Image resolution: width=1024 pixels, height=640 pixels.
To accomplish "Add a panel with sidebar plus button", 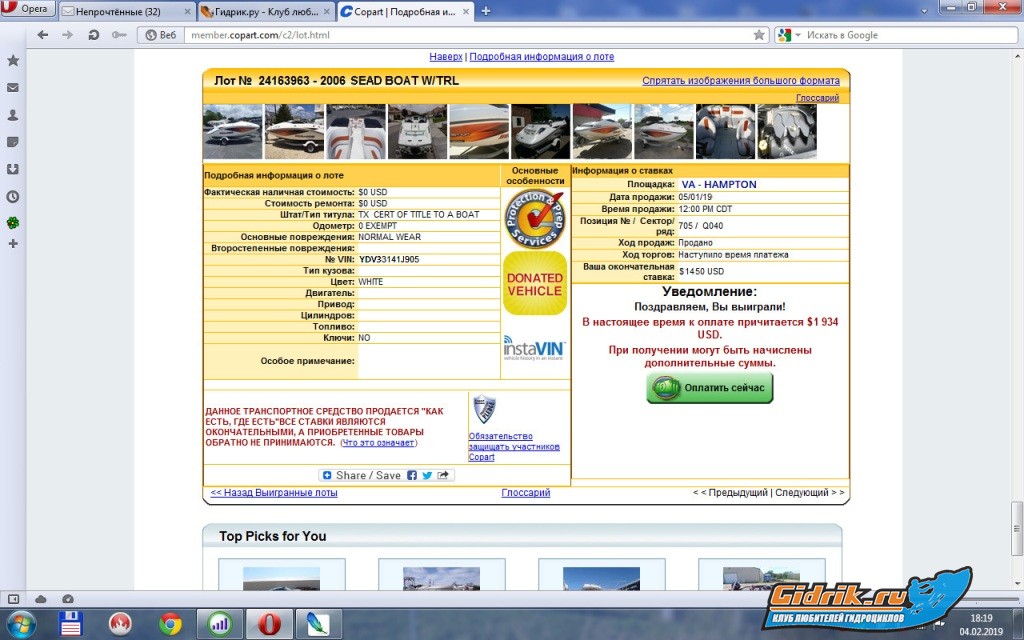I will 13,243.
